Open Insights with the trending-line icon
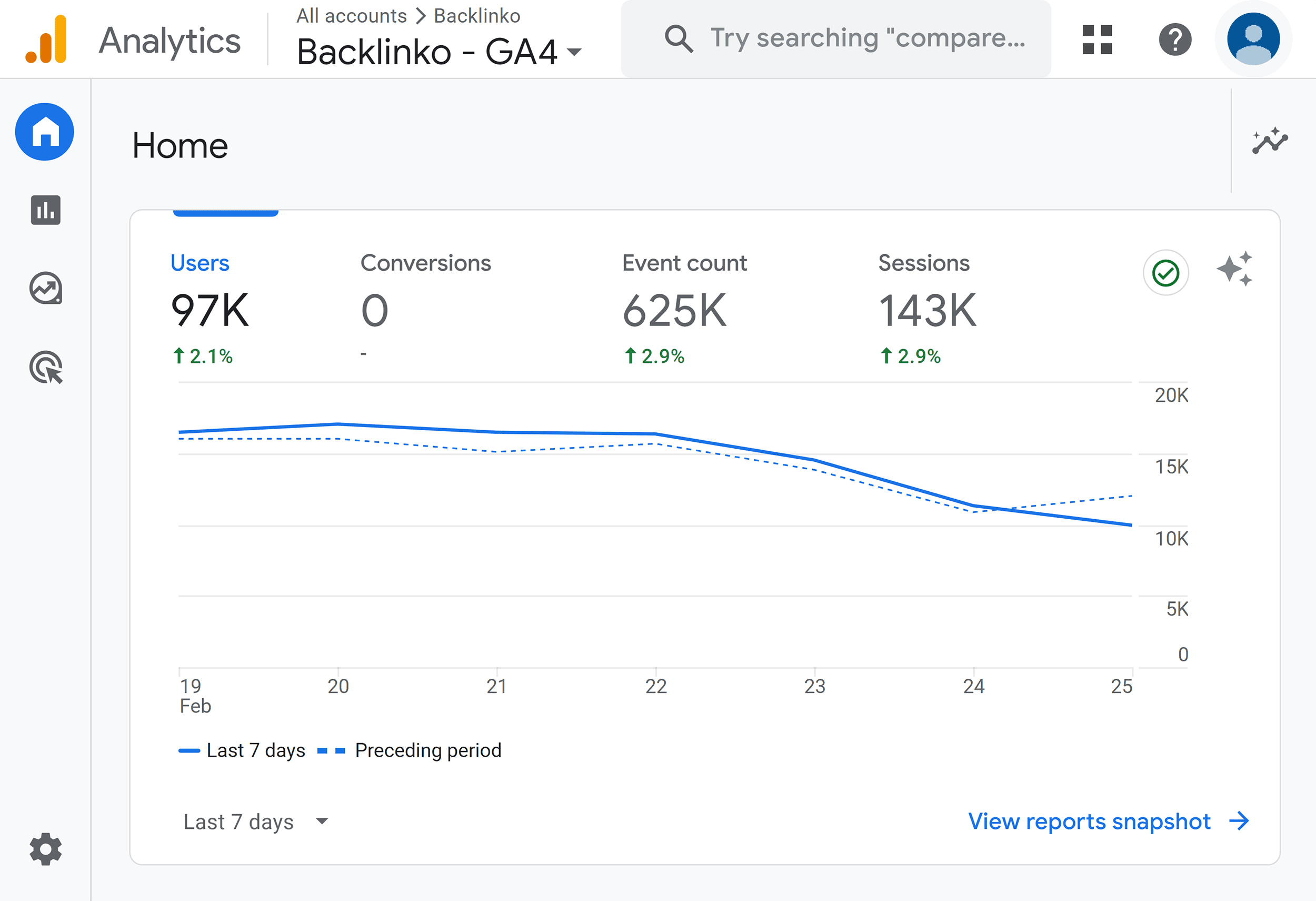The image size is (1316, 901). 1270,143
